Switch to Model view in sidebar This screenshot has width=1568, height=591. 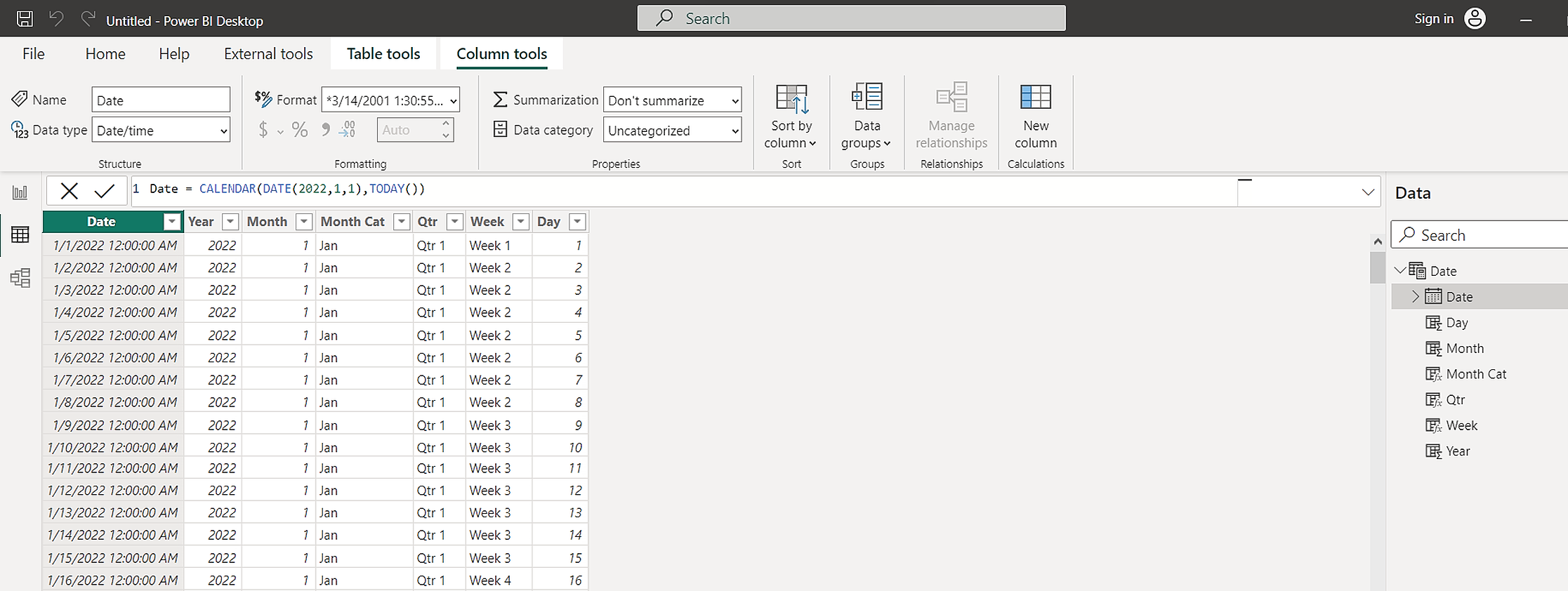coord(20,278)
